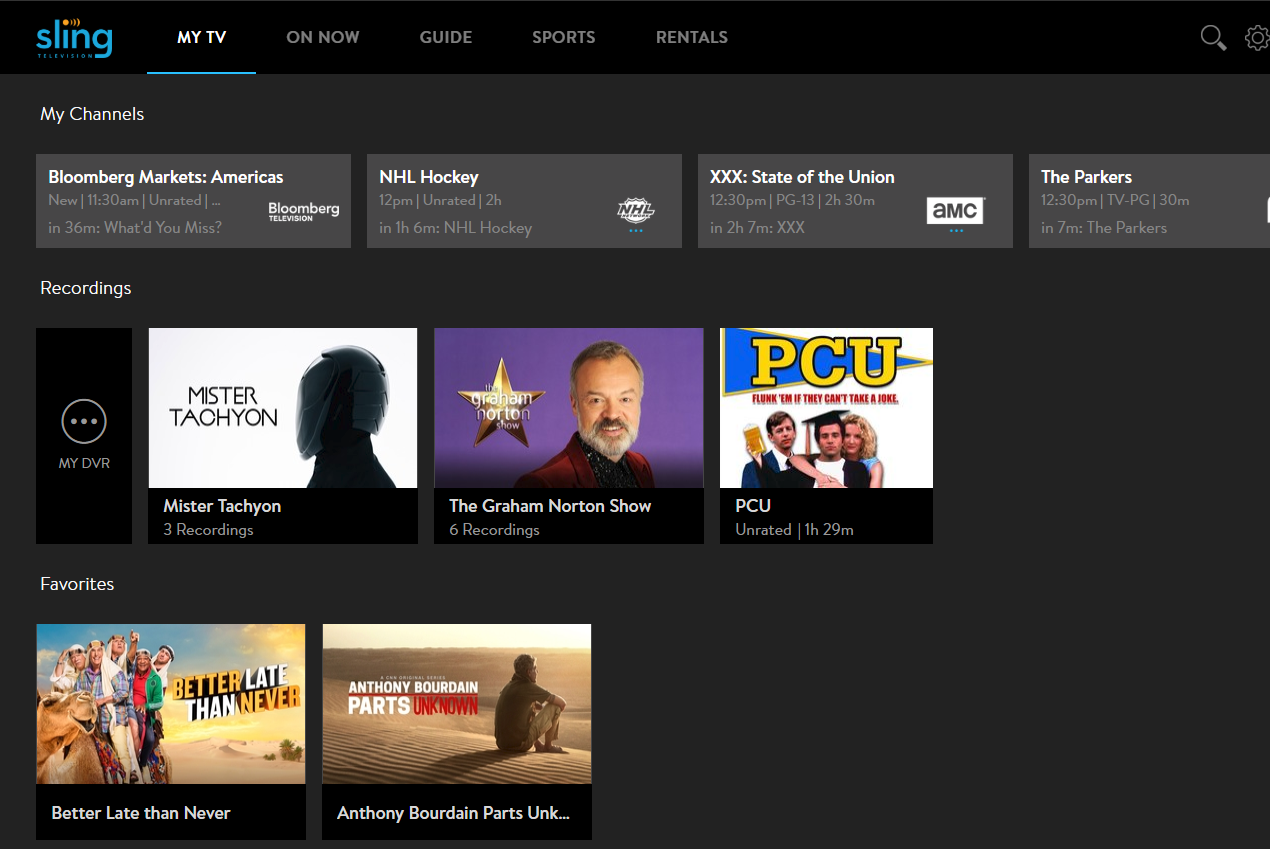This screenshot has width=1270, height=849.
Task: Click the "Anthony Bourdain Parts Unk..." caption
Action: pos(453,813)
